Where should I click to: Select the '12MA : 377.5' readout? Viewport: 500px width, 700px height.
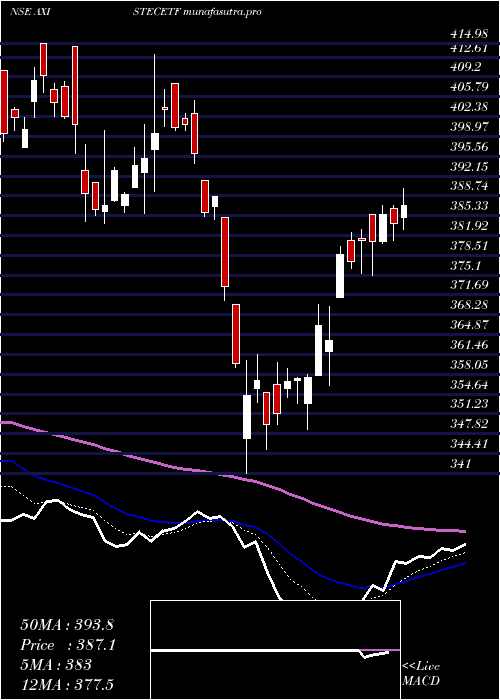tap(66, 684)
